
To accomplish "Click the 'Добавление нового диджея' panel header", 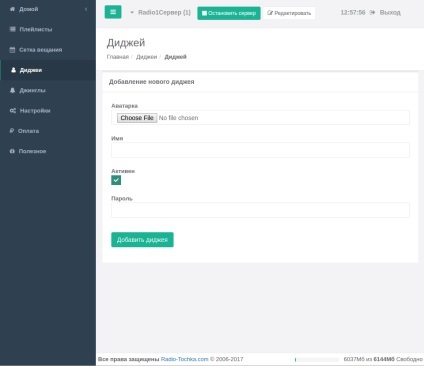I will coord(152,82).
